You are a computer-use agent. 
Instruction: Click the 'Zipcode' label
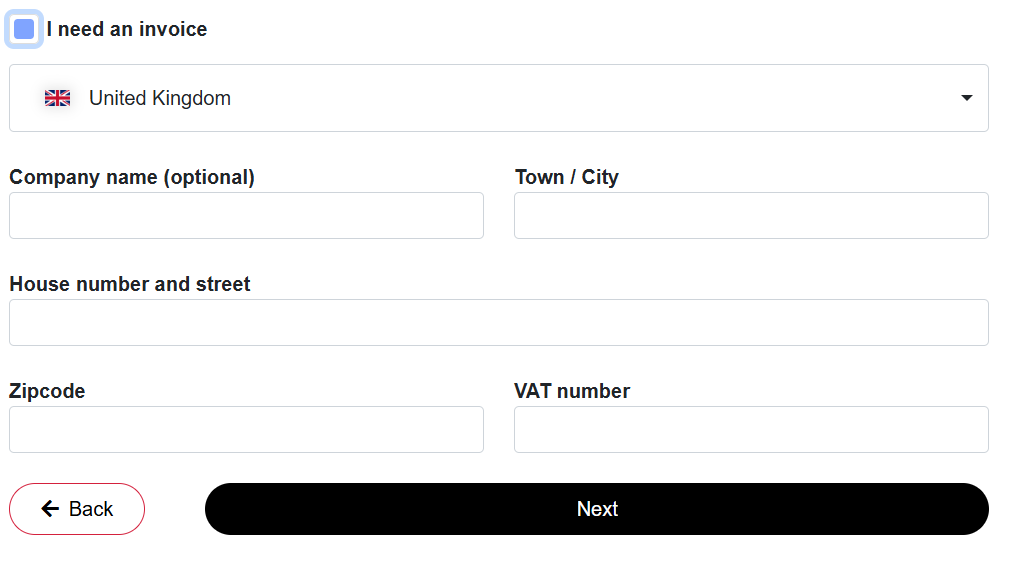coord(47,391)
